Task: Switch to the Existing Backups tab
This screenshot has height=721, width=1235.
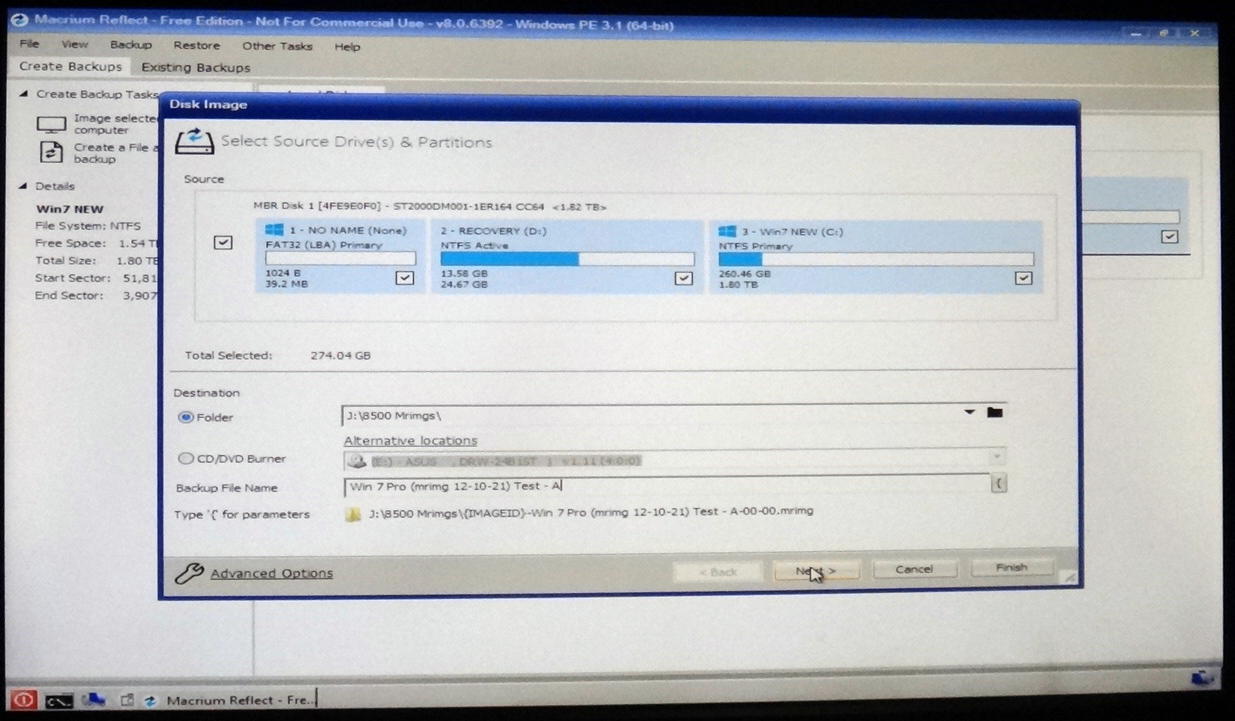Action: click(x=196, y=68)
